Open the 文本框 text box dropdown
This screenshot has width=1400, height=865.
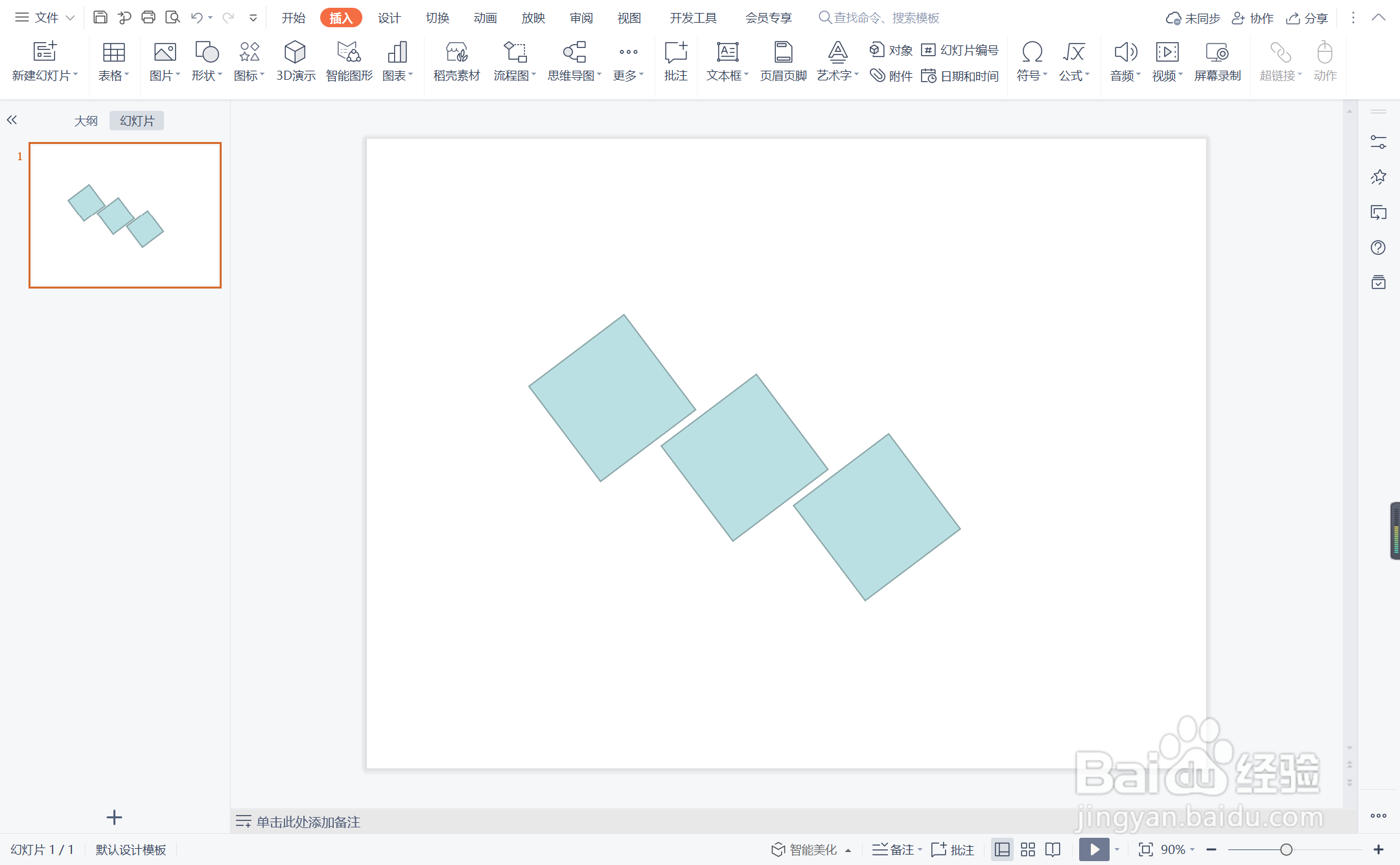coord(727,76)
